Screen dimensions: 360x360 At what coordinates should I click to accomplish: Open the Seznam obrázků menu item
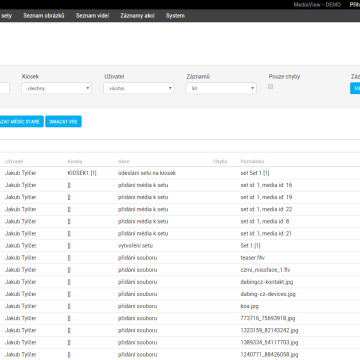[44, 16]
